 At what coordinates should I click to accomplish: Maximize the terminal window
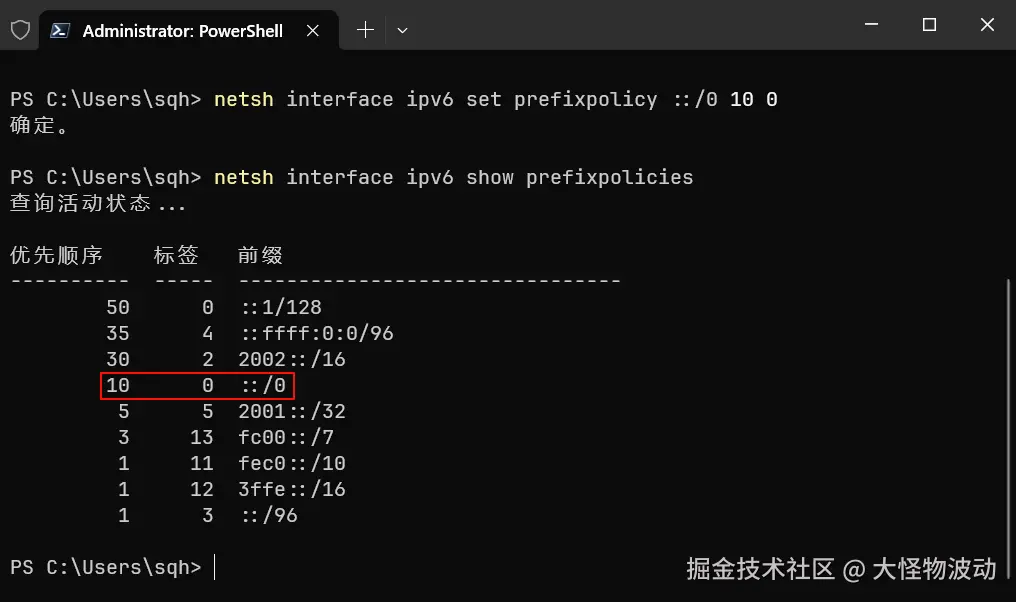pyautogui.click(x=929, y=25)
